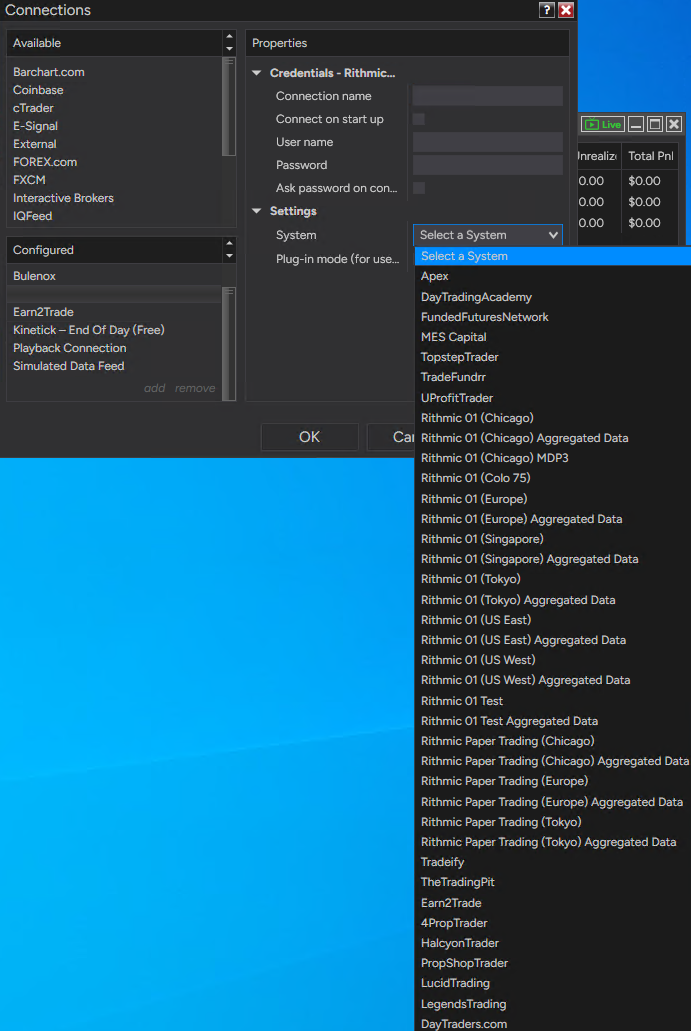This screenshot has height=1031, width=691.
Task: Collapse the Settings section
Action: tap(256, 211)
